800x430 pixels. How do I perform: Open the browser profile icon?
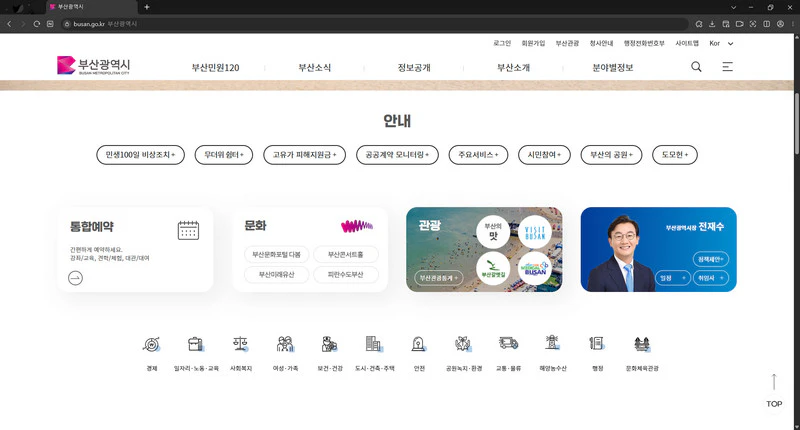(x=780, y=23)
